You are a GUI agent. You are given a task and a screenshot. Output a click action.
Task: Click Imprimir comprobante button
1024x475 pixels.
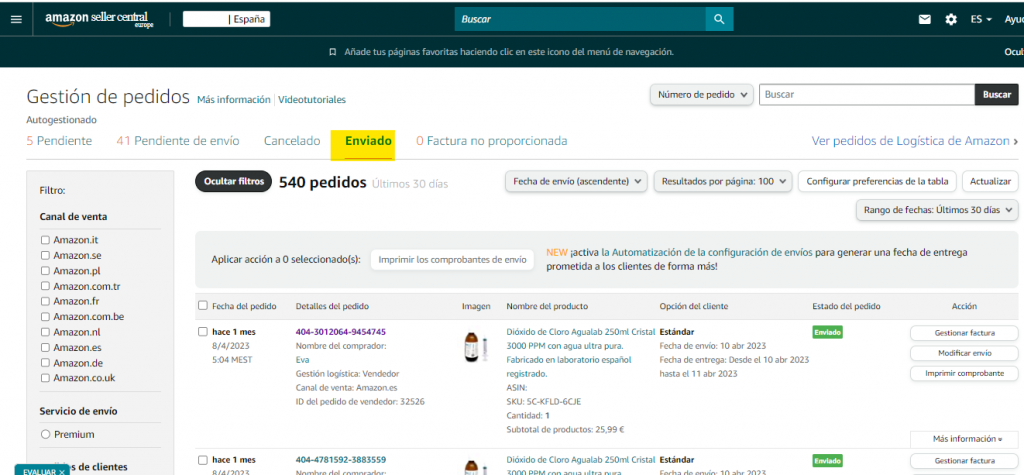click(964, 374)
